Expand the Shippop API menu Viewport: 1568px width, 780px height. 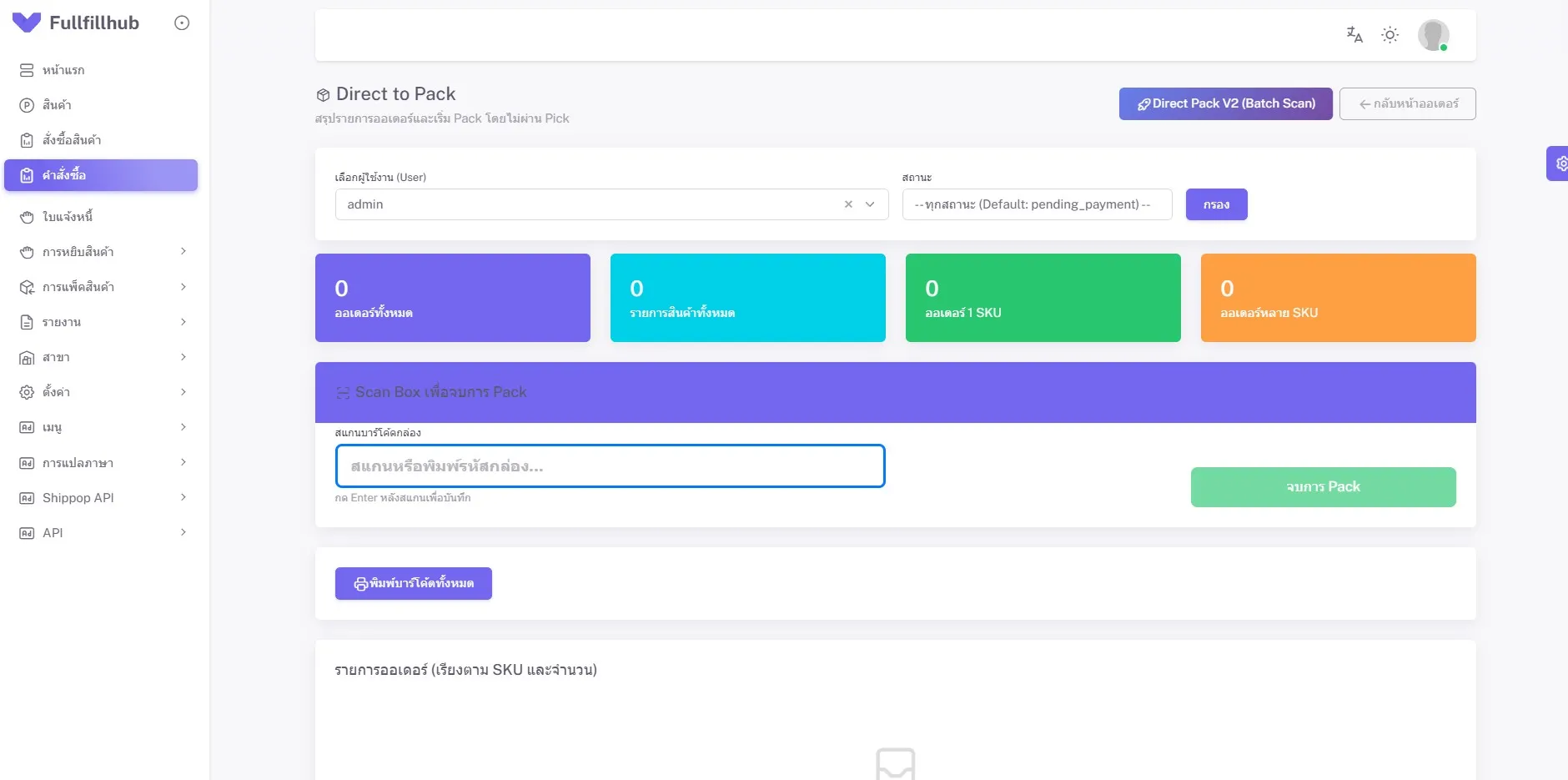(100, 498)
